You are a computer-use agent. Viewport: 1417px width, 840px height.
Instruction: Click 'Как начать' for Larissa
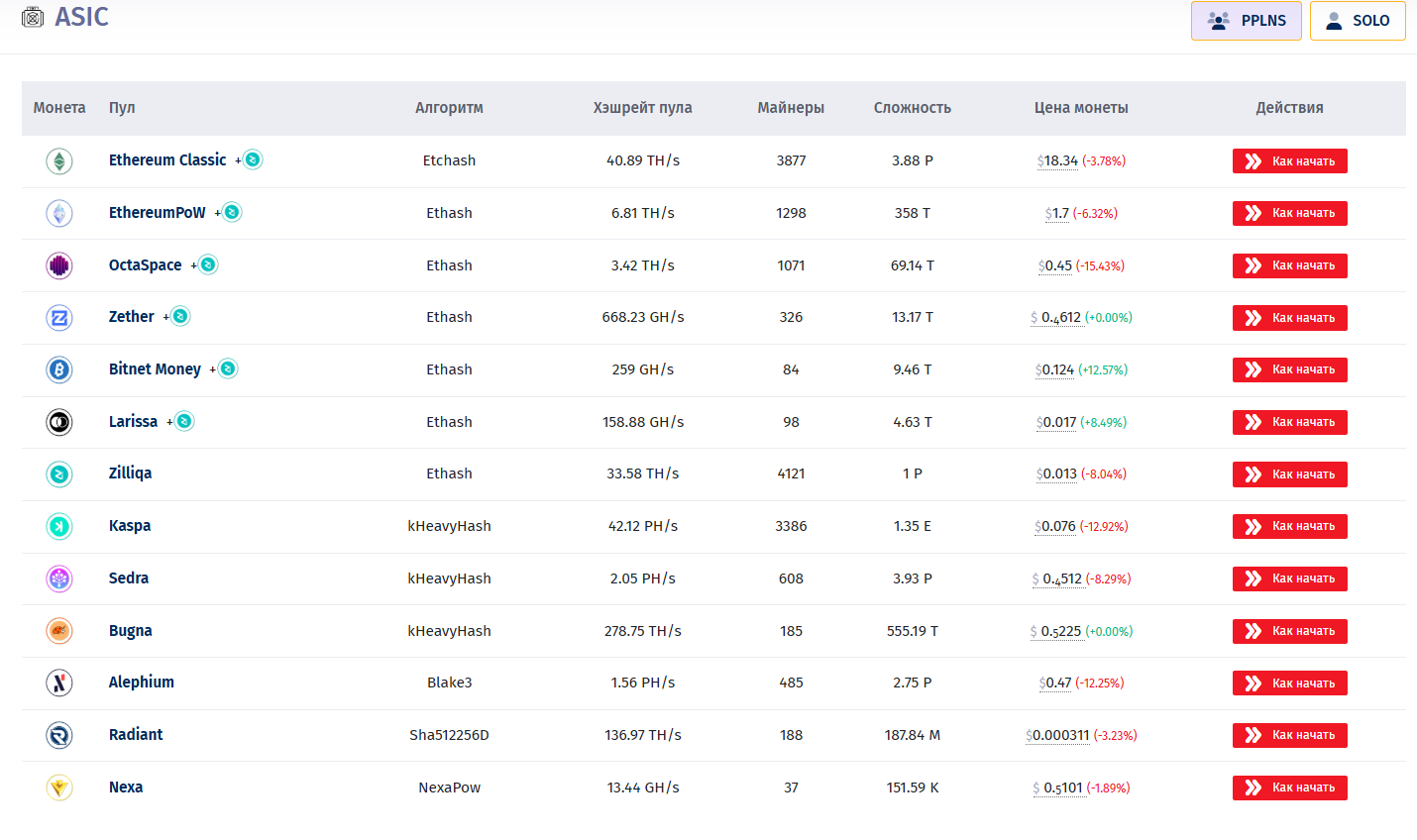(1290, 422)
